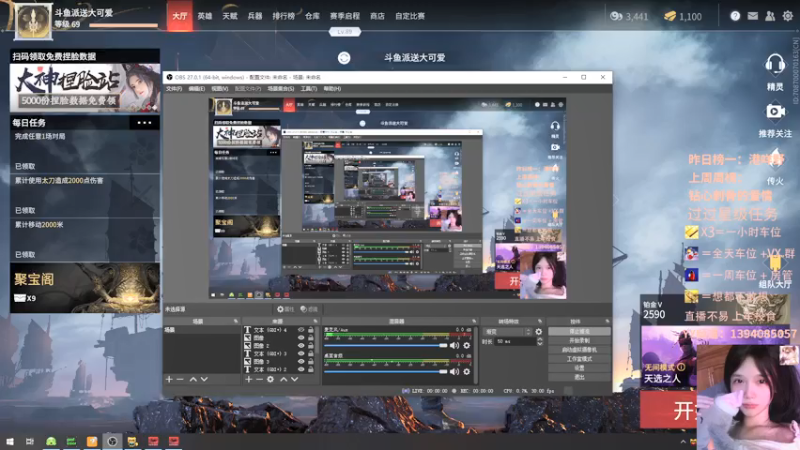Open OBS 编辑(E) menu
Viewport: 800px width, 450px height.
click(196, 89)
